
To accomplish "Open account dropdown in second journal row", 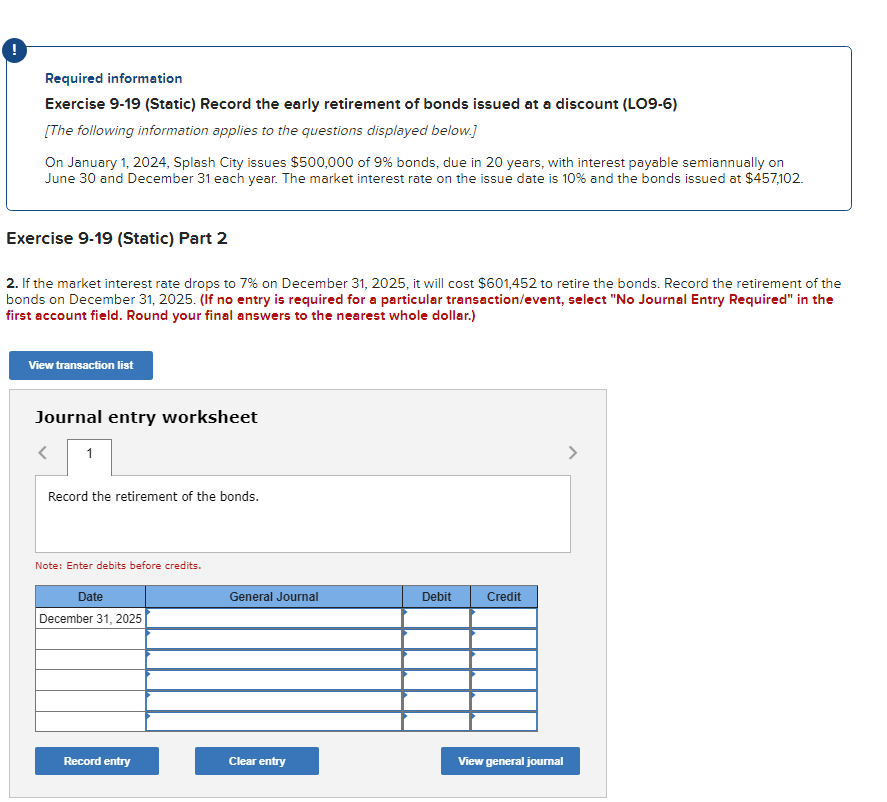I will coord(274,639).
